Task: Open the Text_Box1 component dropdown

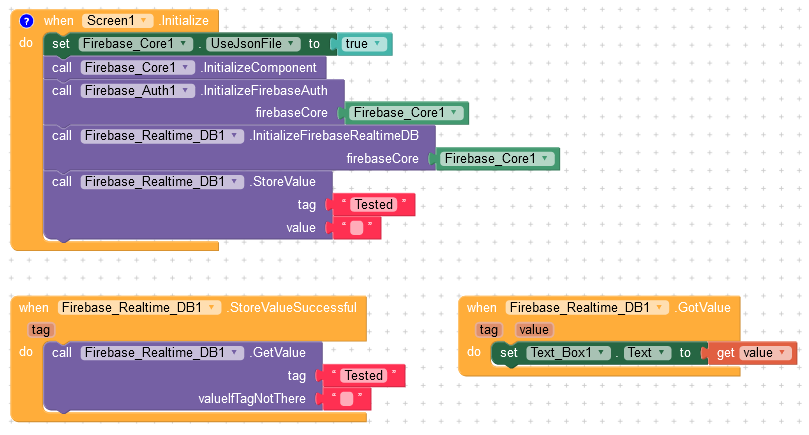Action: 569,353
